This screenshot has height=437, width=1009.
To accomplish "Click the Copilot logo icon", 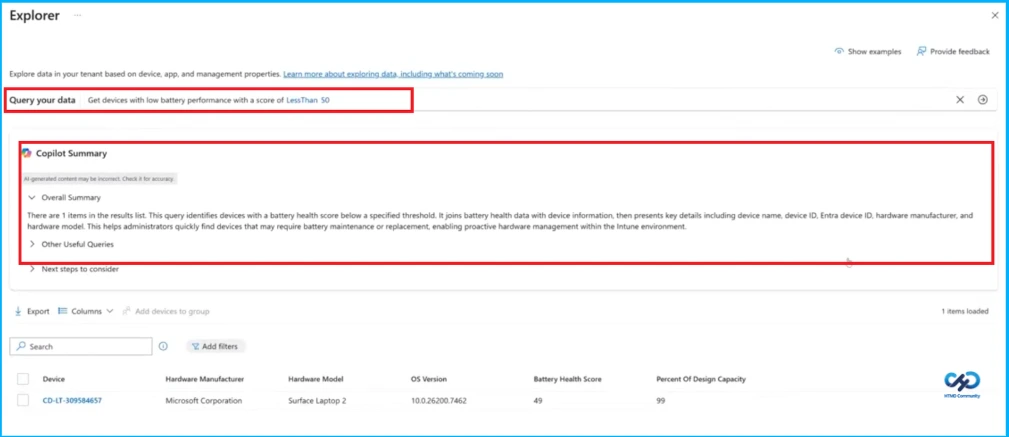I will click(x=26, y=153).
